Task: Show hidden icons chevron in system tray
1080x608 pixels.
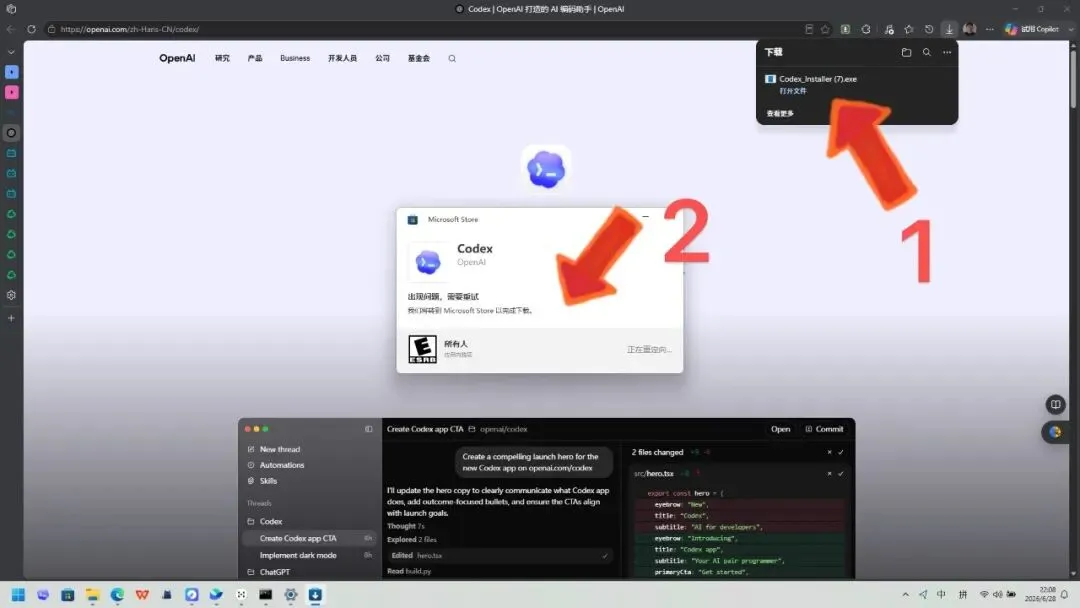Action: [906, 595]
